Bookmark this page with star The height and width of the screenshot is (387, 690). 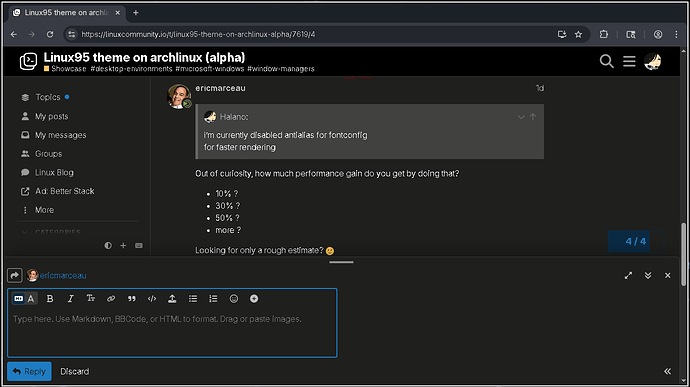tap(578, 34)
